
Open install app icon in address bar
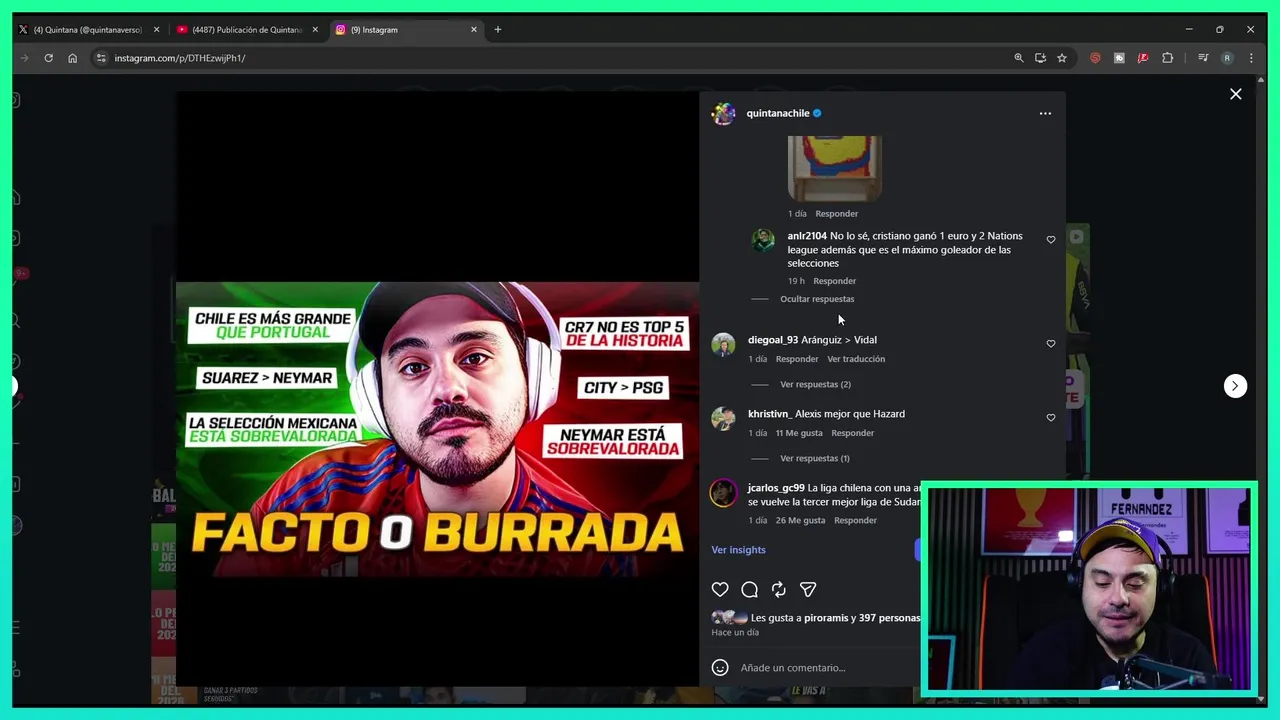pyautogui.click(x=1040, y=58)
